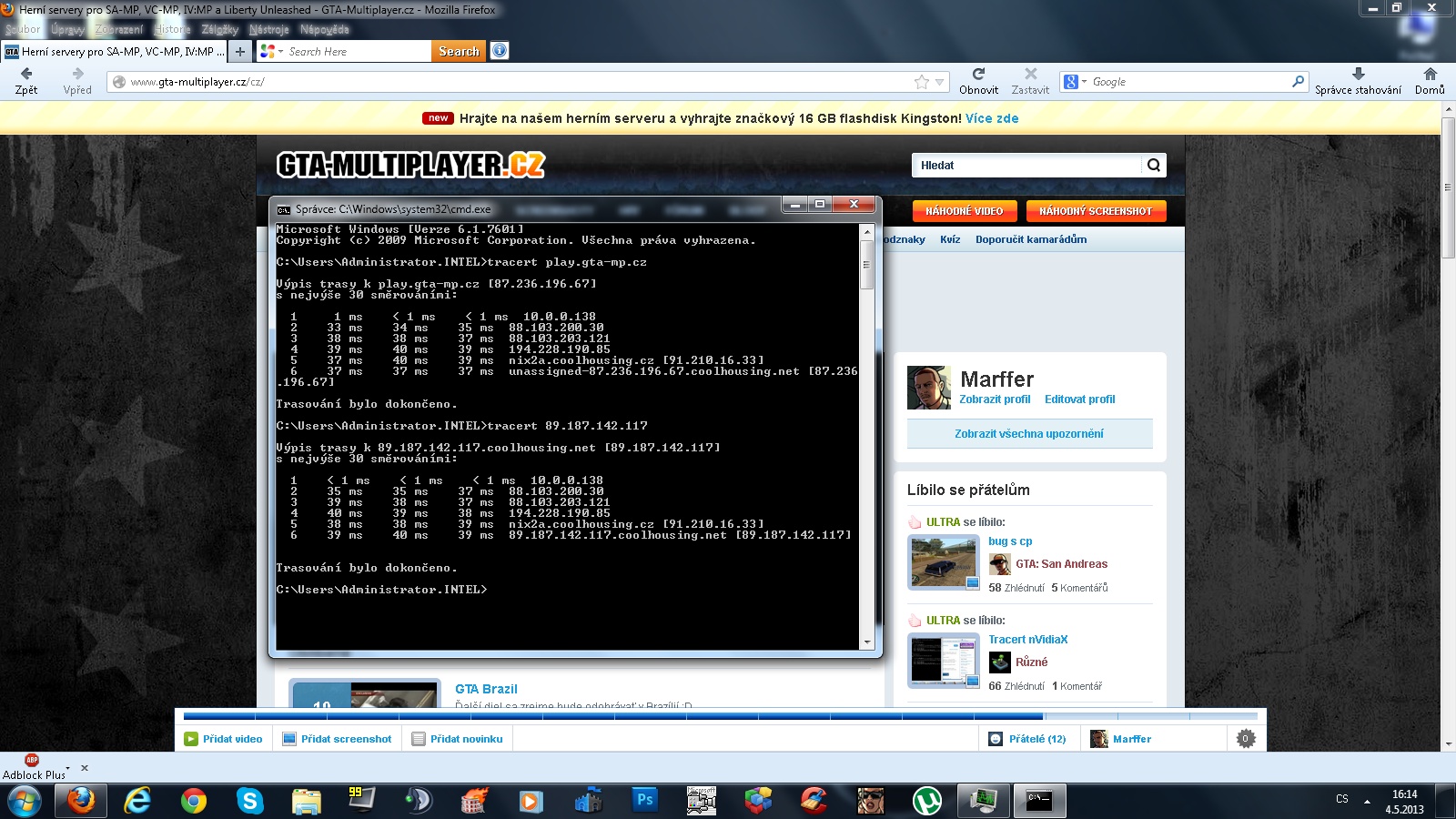Click Přidat video button
The width and height of the screenshot is (1456, 819).
(223, 739)
